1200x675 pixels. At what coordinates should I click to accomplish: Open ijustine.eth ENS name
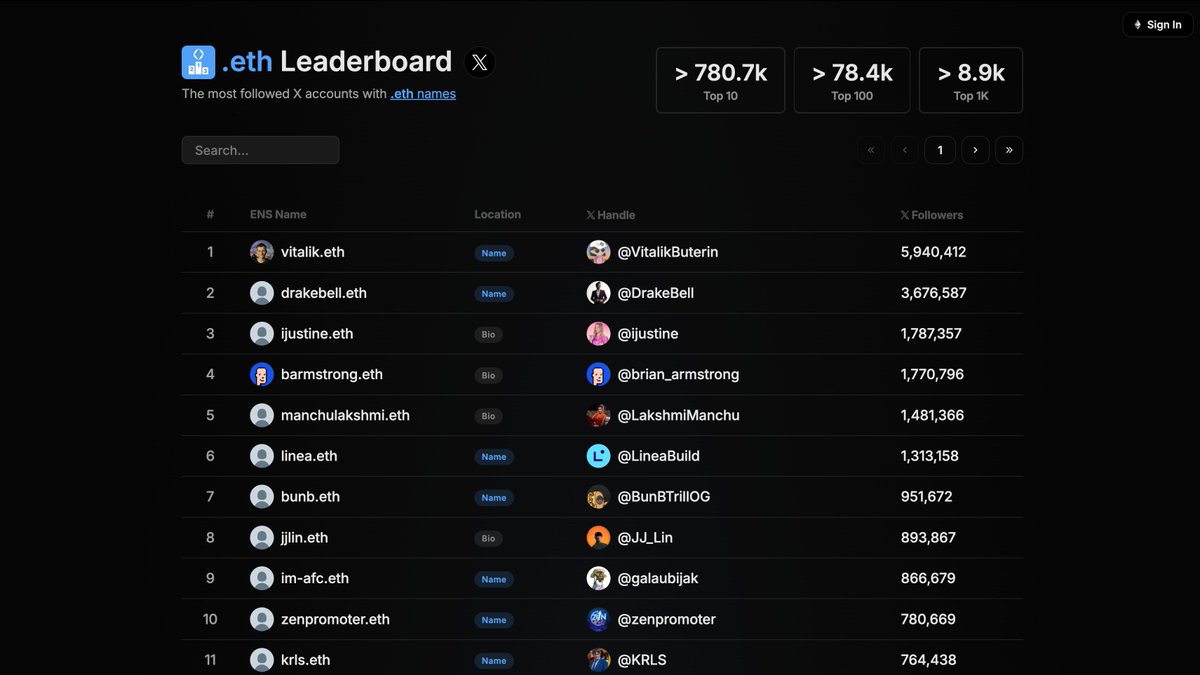point(317,334)
